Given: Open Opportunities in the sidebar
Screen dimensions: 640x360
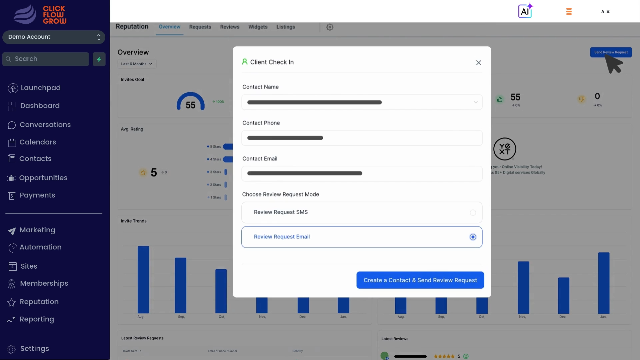Looking at the screenshot, I should pos(38,178).
